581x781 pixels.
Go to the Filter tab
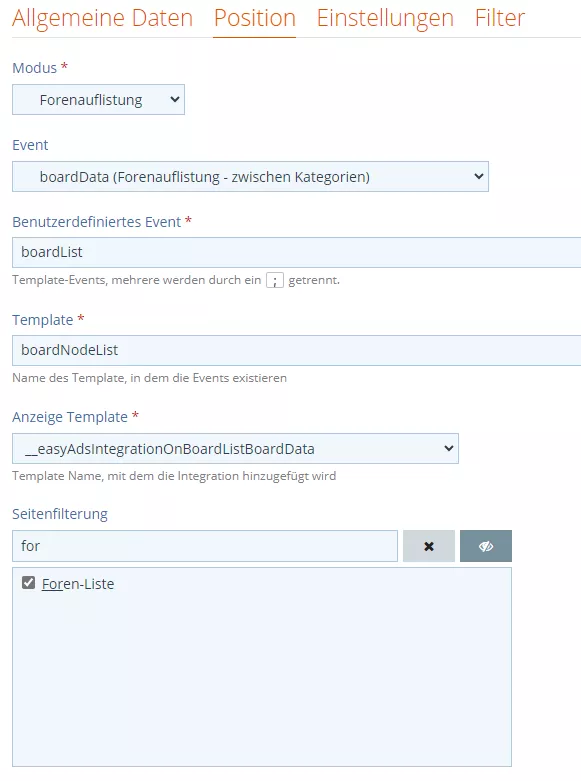pos(500,18)
